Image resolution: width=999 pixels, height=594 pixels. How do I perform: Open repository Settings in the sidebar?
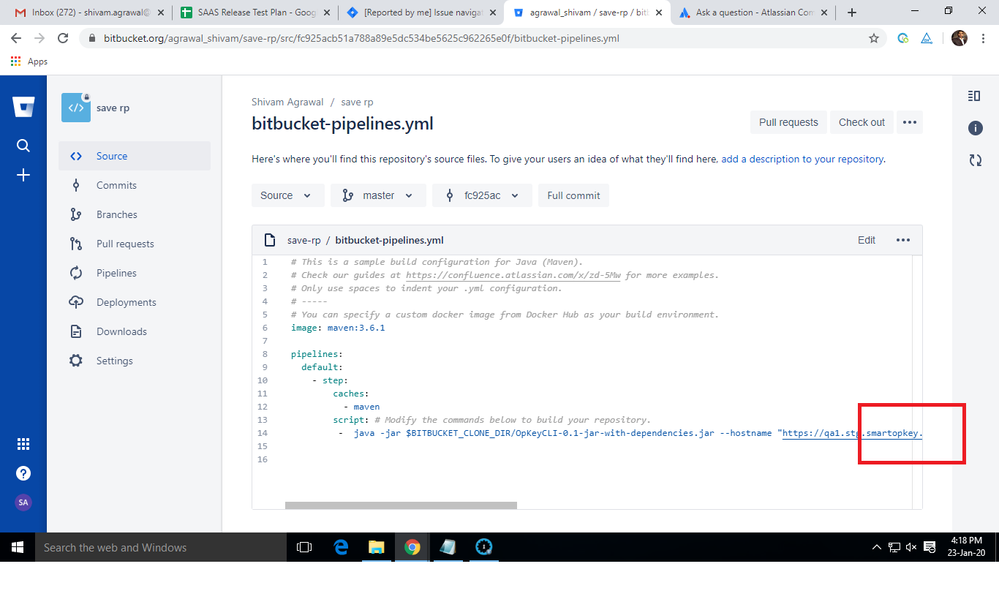(134, 361)
